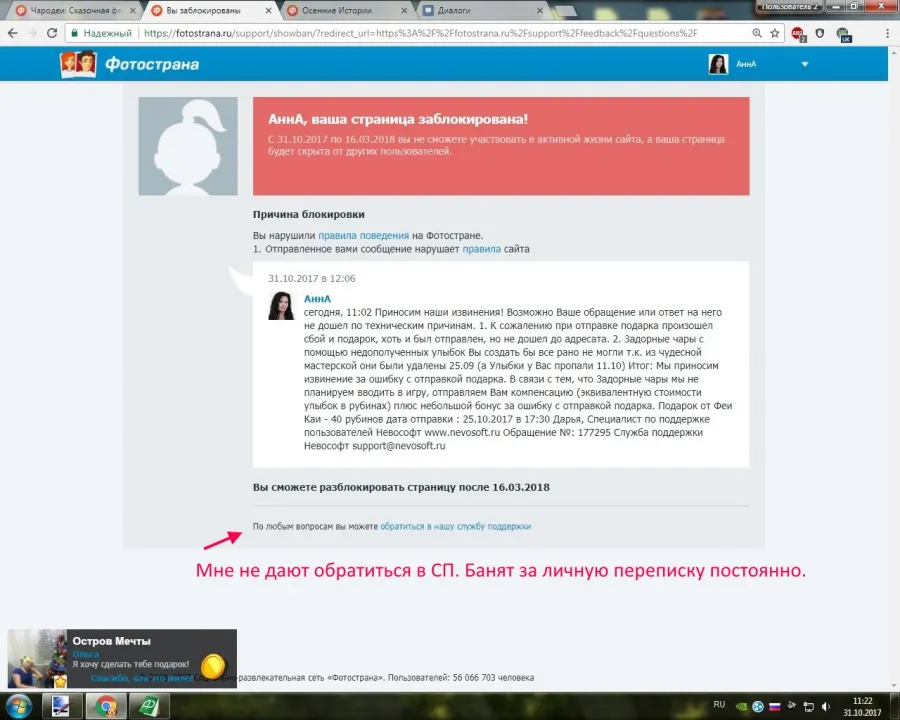Viewport: 900px width, 720px height.
Task: Click the notification sender's photo
Action: coord(37,659)
